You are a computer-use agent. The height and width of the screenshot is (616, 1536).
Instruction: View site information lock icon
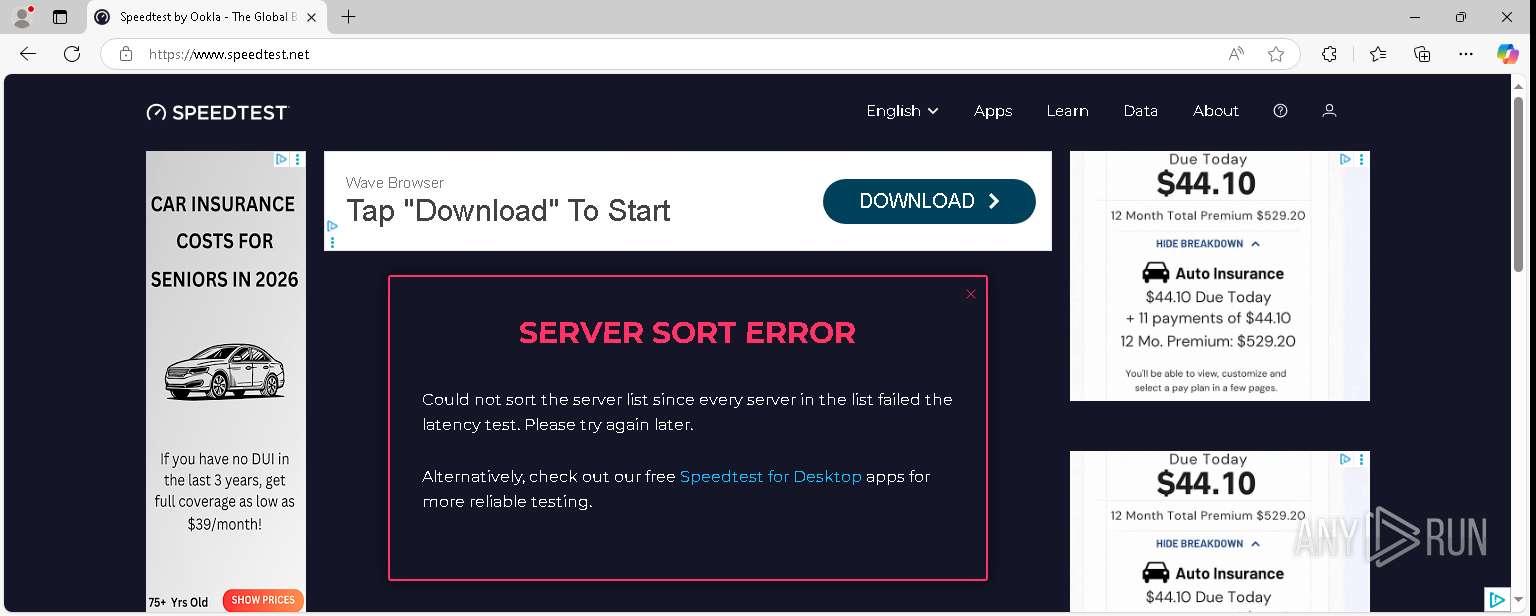[x=126, y=54]
